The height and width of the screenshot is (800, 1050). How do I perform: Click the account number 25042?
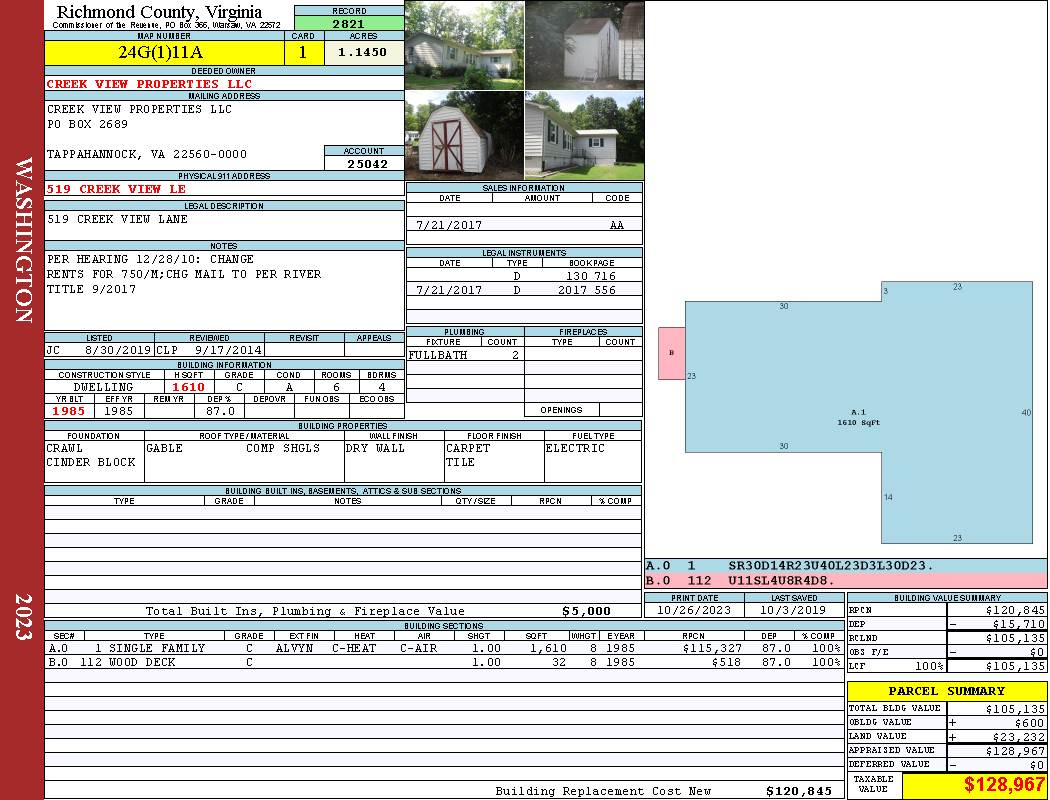tap(363, 164)
